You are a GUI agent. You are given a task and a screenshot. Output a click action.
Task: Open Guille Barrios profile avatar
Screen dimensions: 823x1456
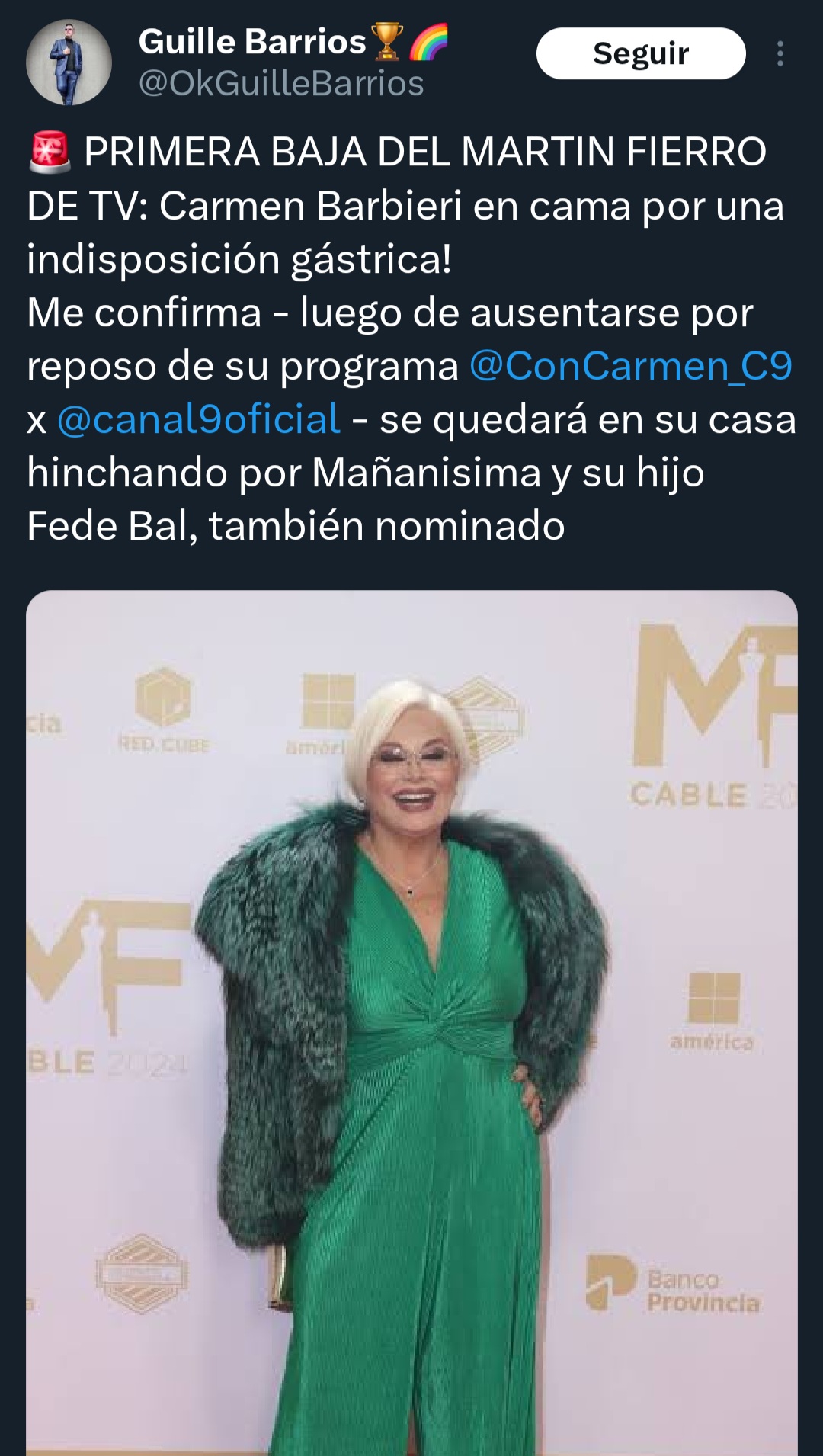(69, 62)
